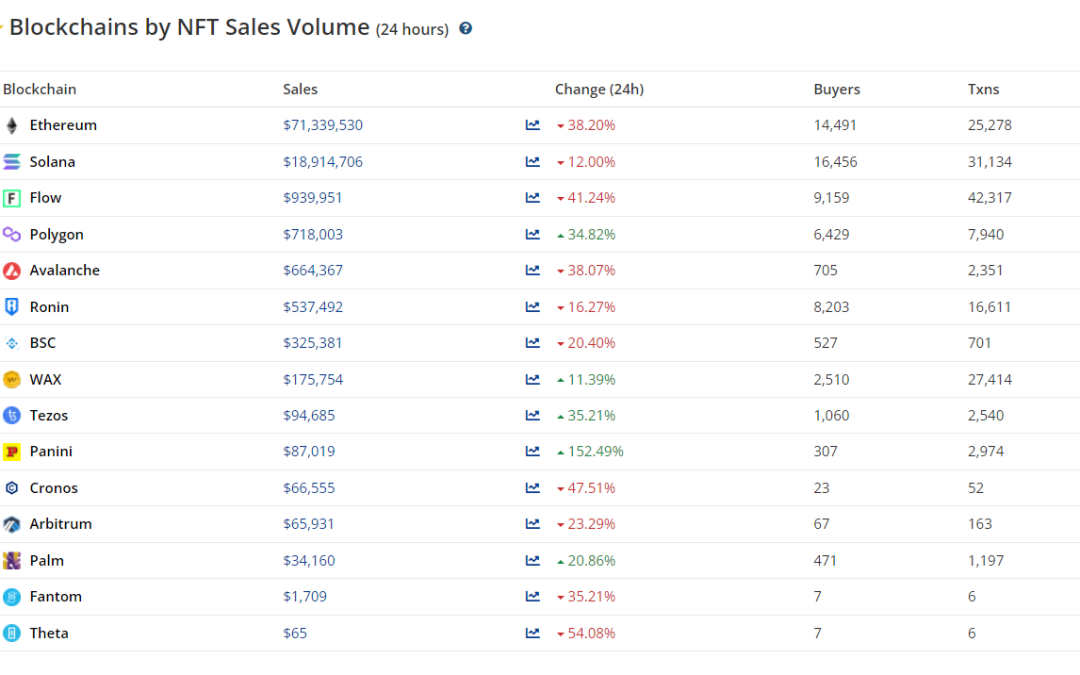1080x675 pixels.
Task: Click the Avalanche logo icon
Action: click(12, 271)
